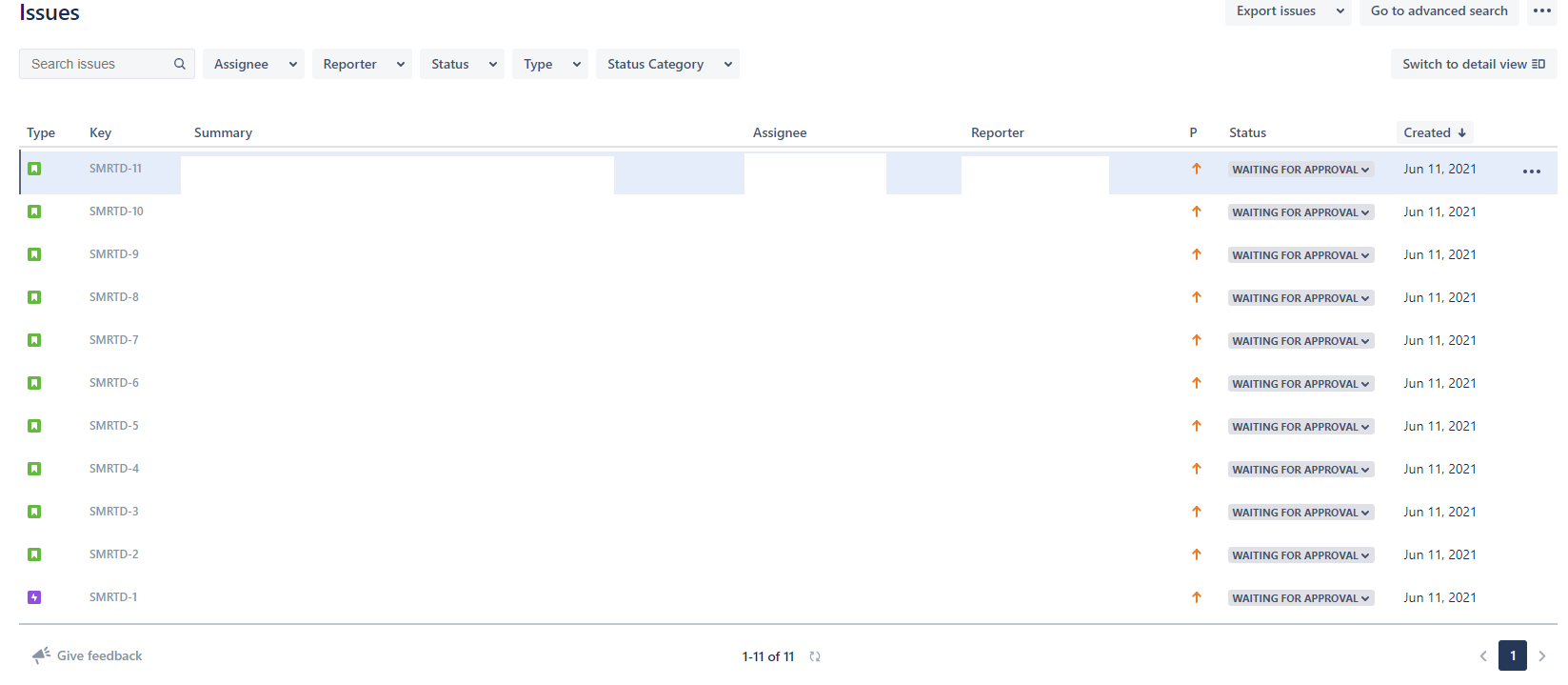Open issue key SMRTD-6
1568x685 pixels.
(114, 383)
